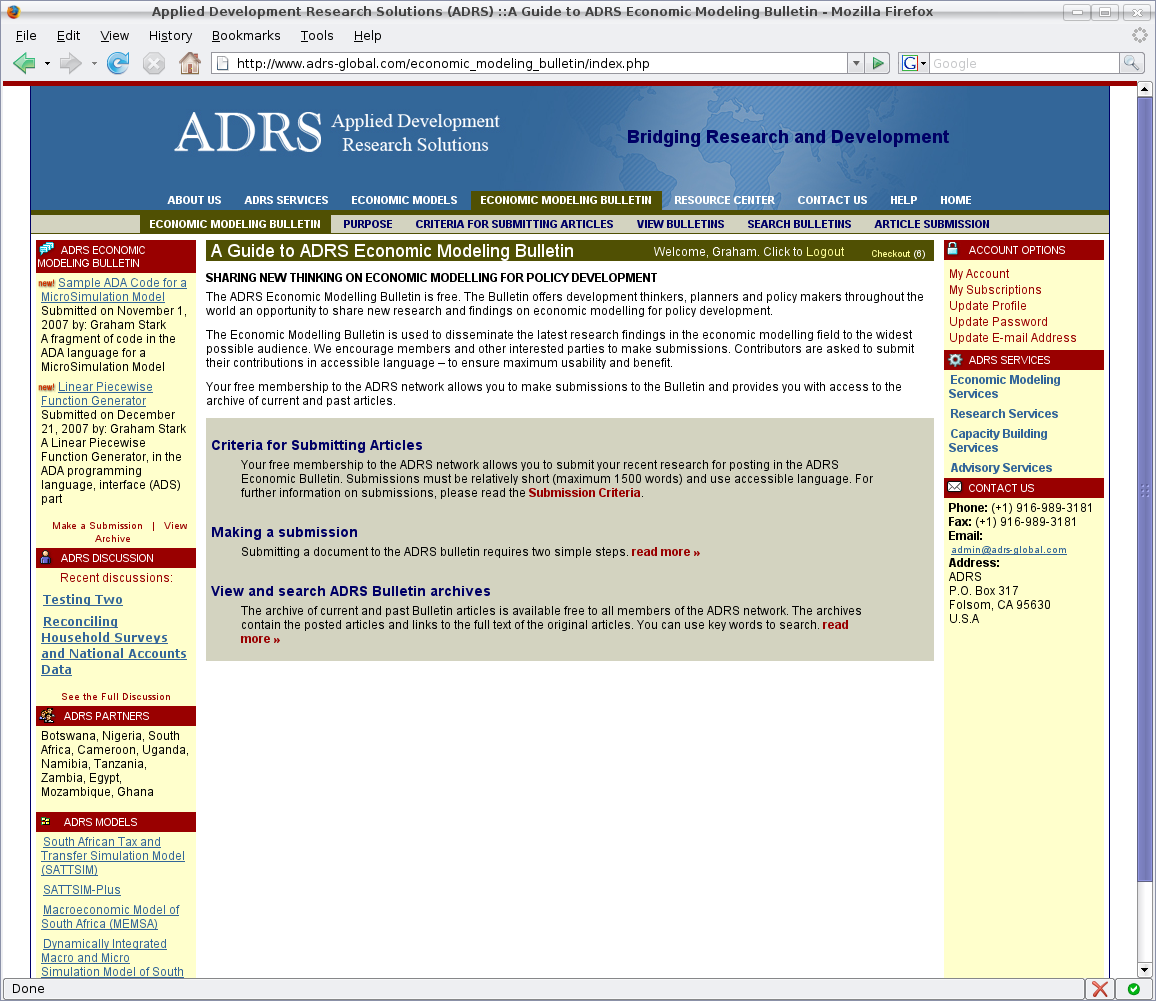Viewport: 1156px width, 1001px height.
Task: Click inside the Google search field
Action: (1023, 63)
